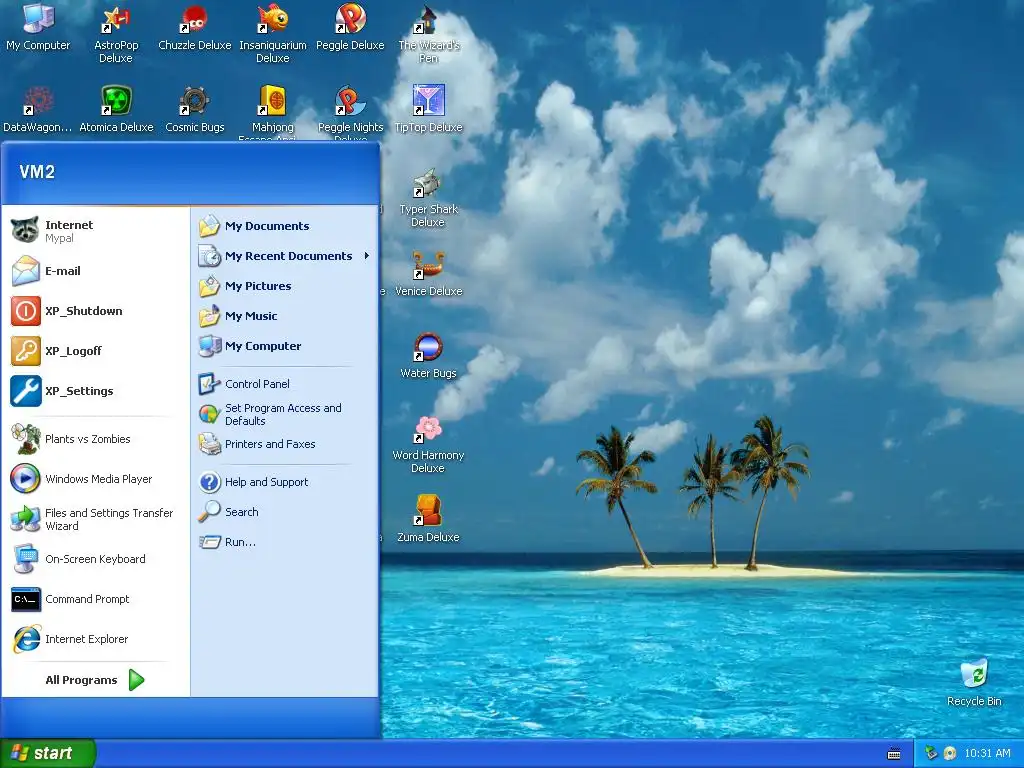
Task: Expand All Programs in the Start menu
Action: (96, 680)
